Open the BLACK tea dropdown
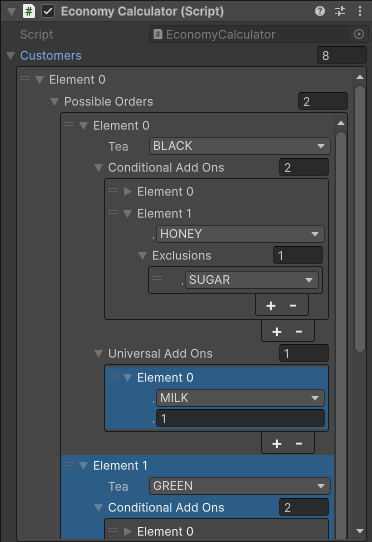Screen dimensions: 372x542 click(240, 146)
